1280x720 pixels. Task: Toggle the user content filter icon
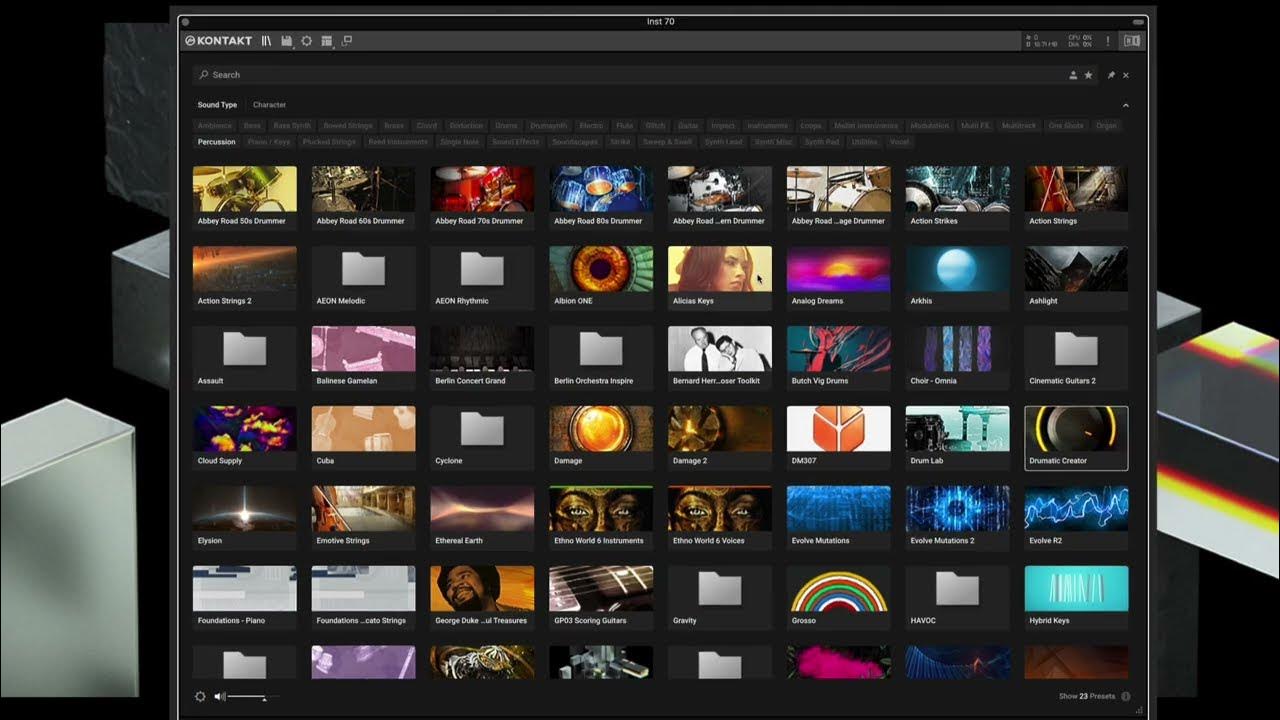[x=1073, y=75]
